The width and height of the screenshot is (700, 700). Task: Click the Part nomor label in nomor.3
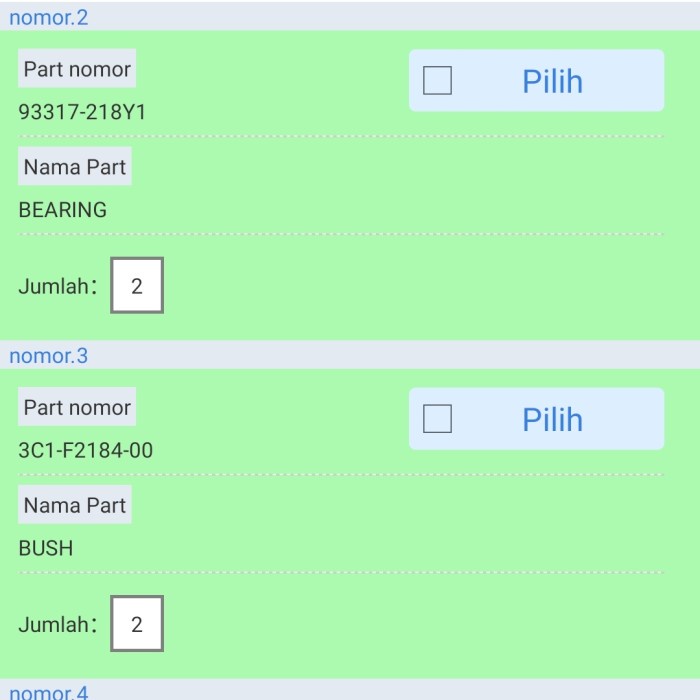(x=77, y=407)
